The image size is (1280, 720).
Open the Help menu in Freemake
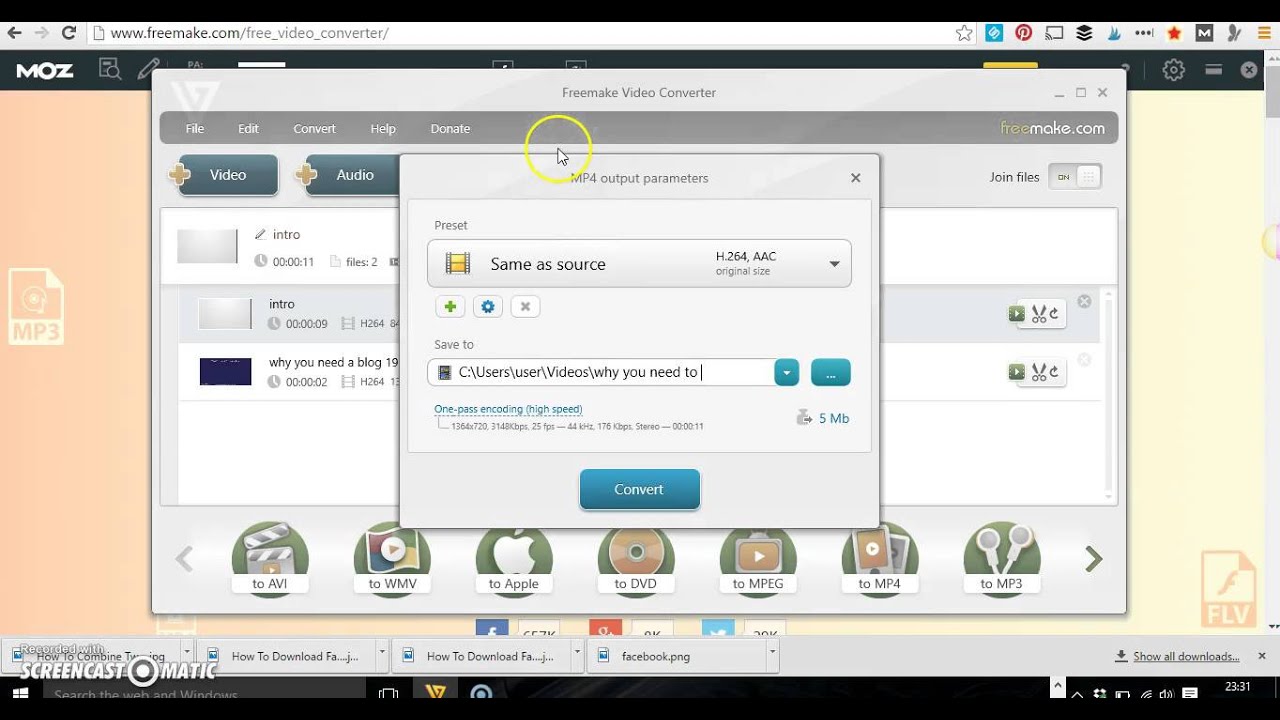click(383, 128)
